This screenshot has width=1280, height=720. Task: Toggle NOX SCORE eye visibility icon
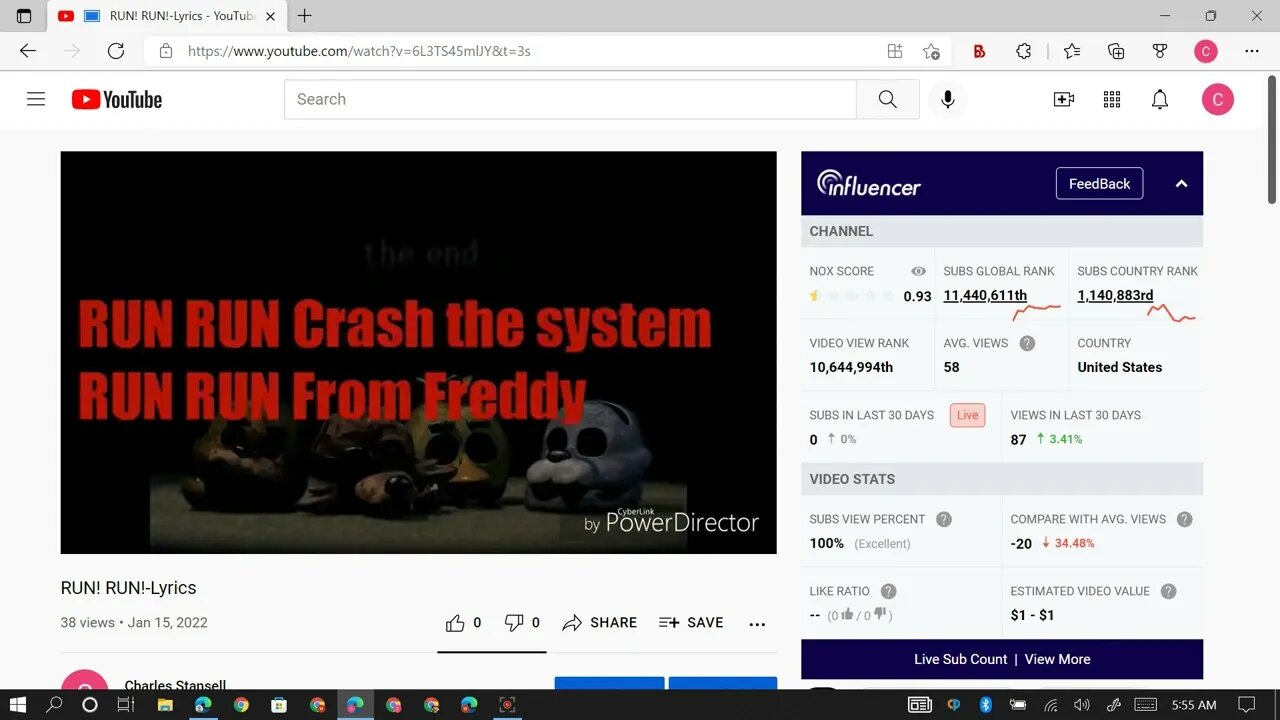[x=919, y=271]
